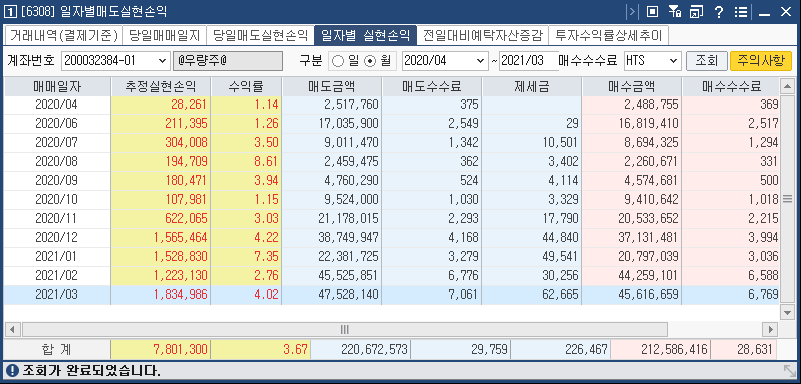Open the list menu icon in title bar
The width and height of the screenshot is (801, 384).
click(740, 12)
